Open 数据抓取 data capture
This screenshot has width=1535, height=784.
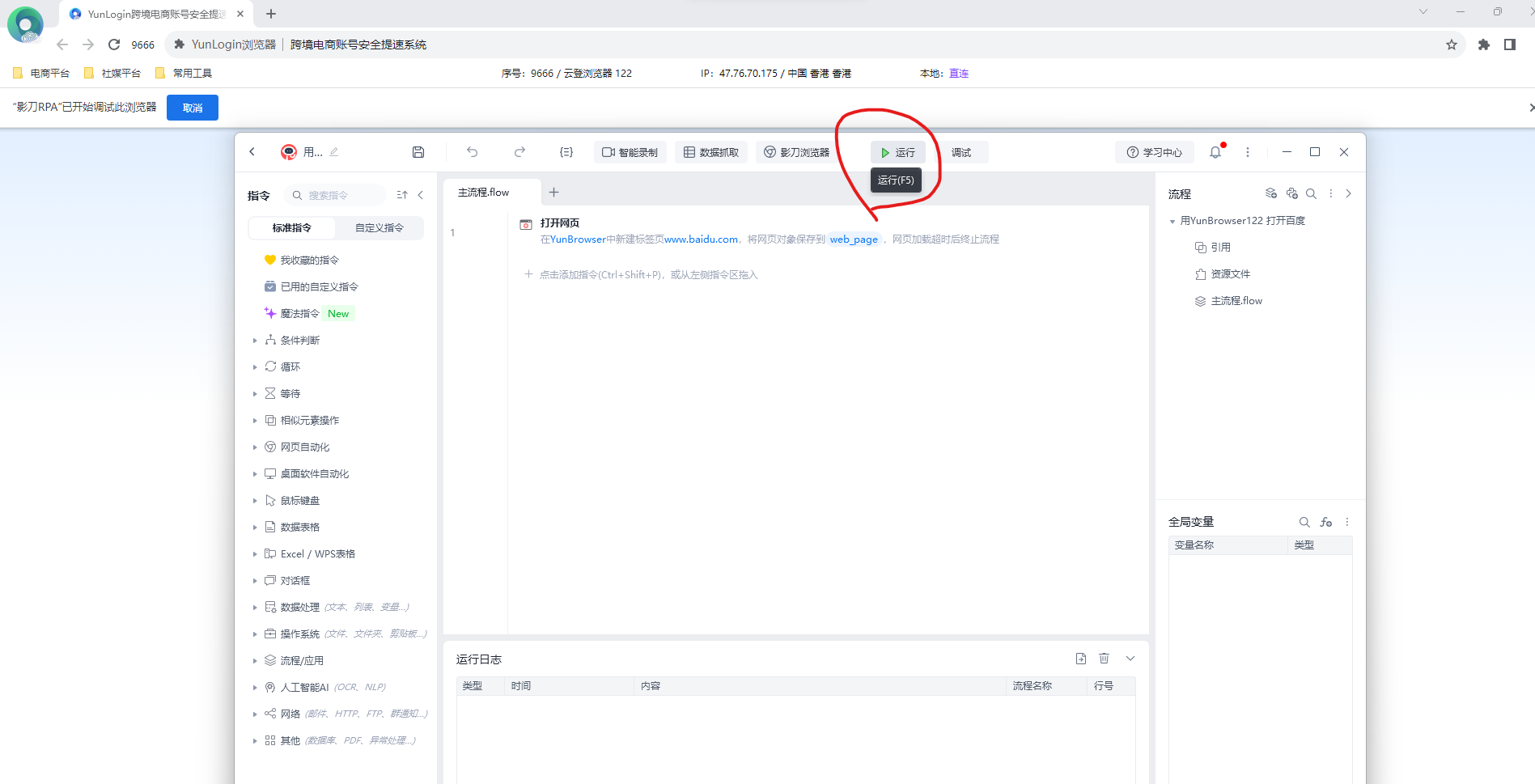coord(711,152)
